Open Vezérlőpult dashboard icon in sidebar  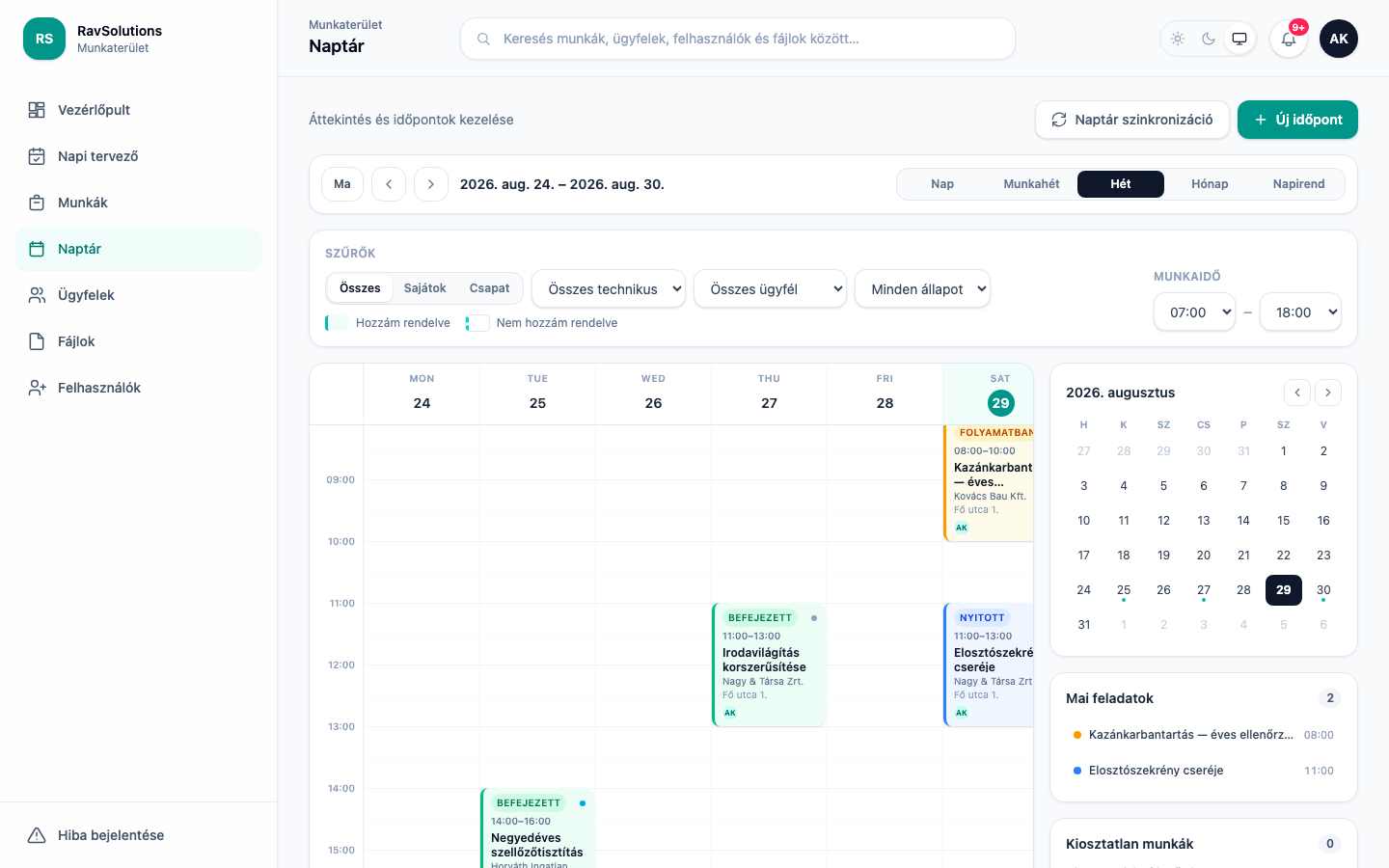coord(37,110)
